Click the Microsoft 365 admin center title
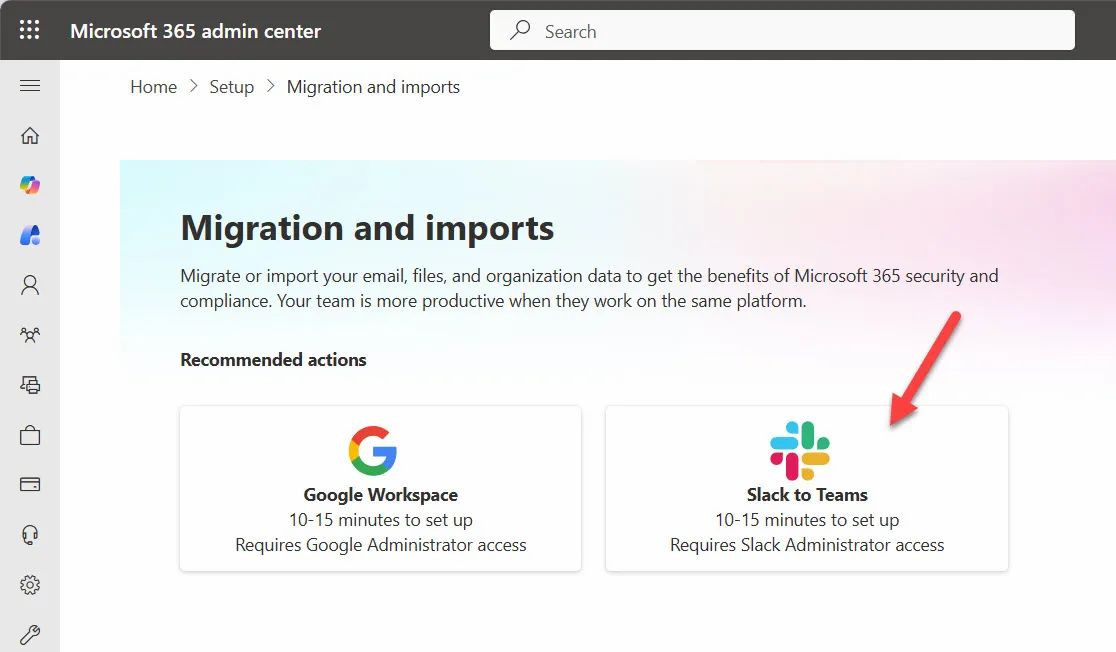 (196, 31)
